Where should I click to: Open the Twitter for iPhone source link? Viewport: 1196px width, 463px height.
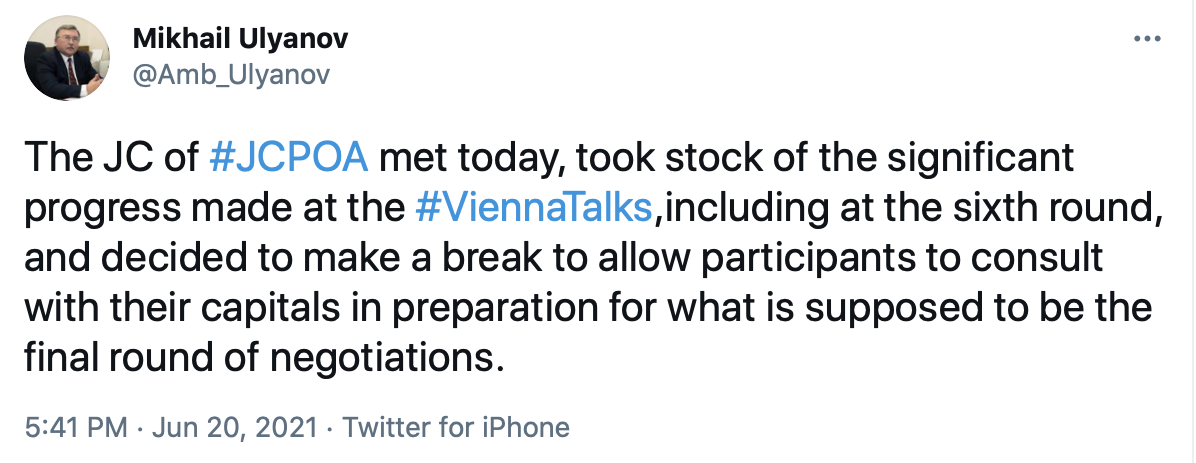coord(456,428)
